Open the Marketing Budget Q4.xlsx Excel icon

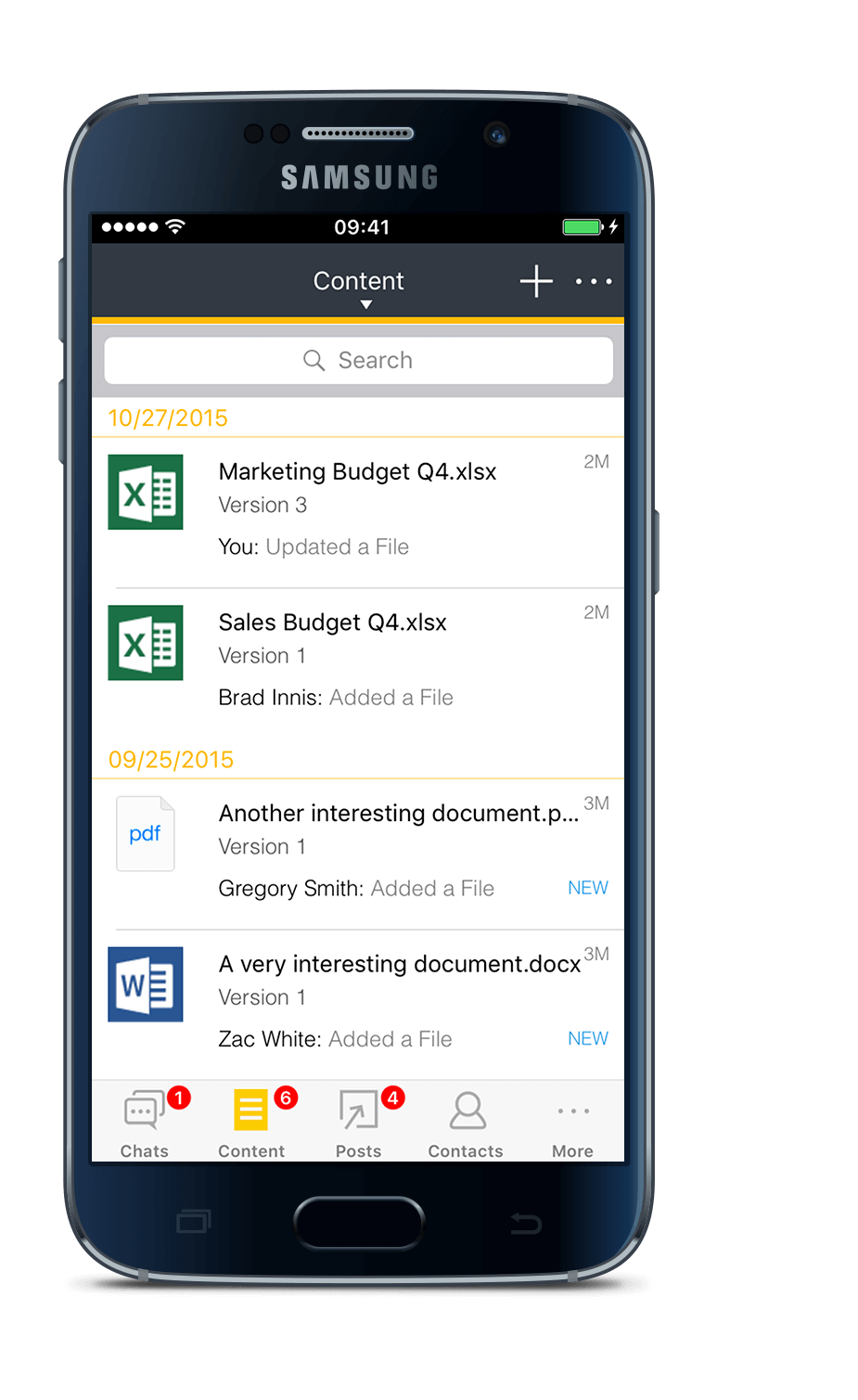click(146, 492)
